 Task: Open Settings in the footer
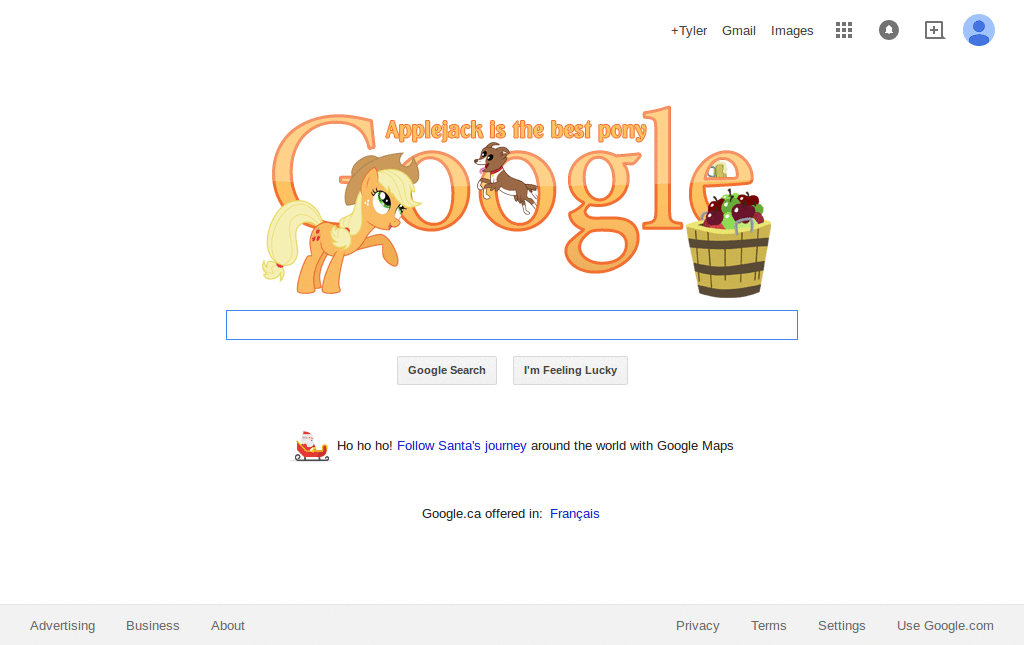(x=842, y=625)
